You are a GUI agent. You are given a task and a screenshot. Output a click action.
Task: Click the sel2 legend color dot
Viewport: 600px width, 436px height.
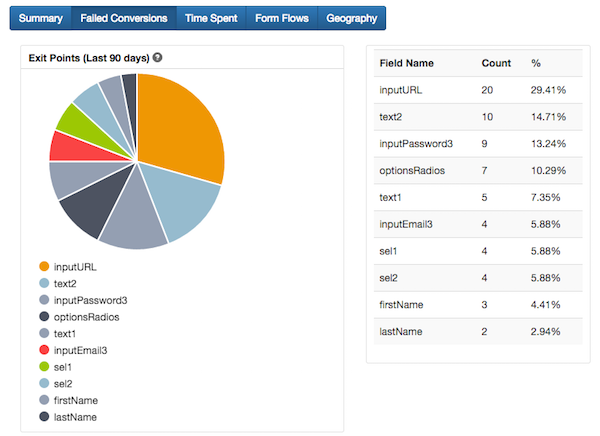coord(44,383)
